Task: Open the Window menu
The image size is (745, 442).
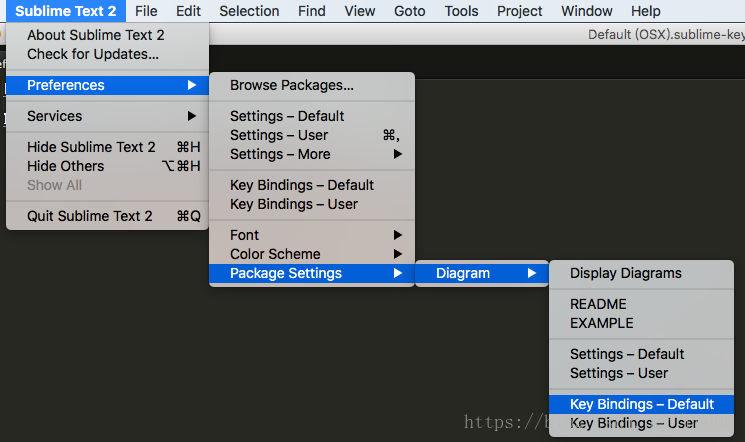Action: coord(586,11)
